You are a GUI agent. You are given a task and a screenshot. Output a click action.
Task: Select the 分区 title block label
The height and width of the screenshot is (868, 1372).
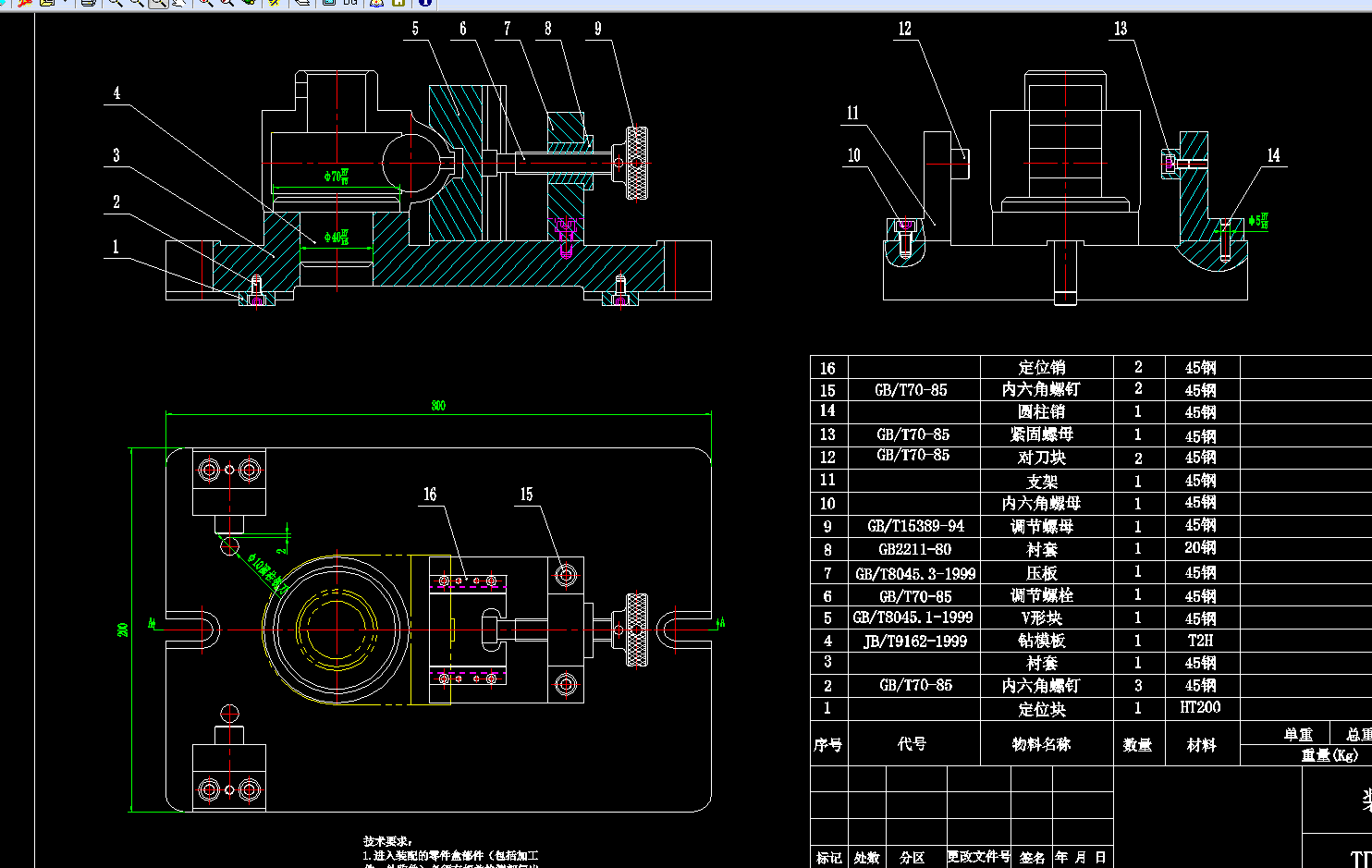913,858
